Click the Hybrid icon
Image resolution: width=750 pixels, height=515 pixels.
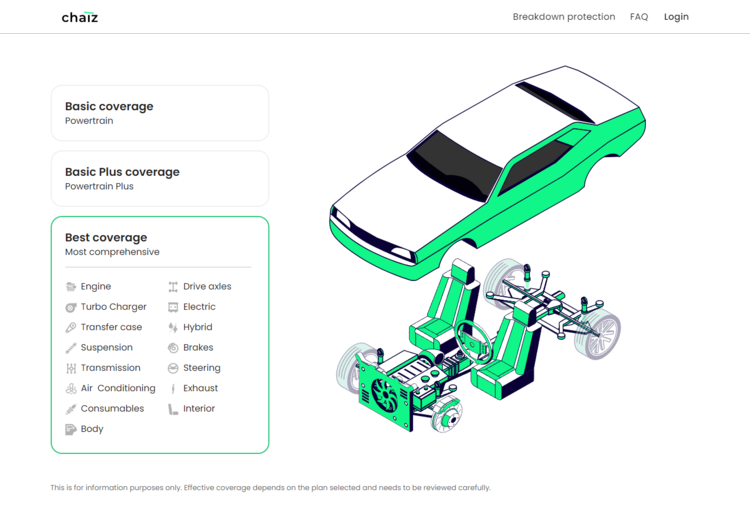point(173,327)
